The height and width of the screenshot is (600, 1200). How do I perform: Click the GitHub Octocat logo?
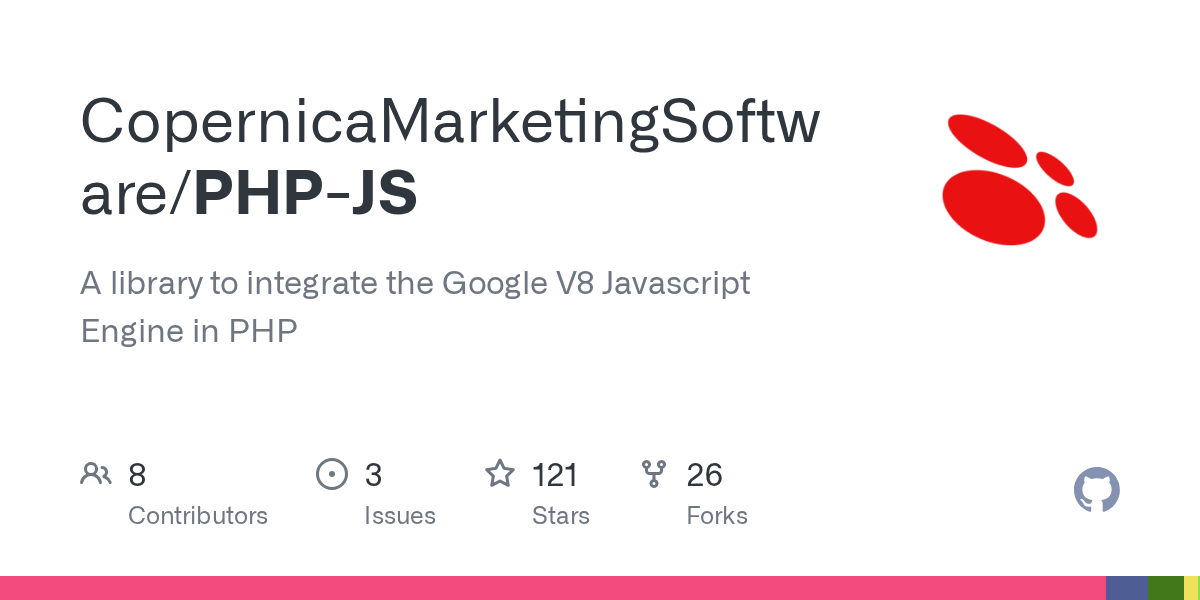(1096, 490)
